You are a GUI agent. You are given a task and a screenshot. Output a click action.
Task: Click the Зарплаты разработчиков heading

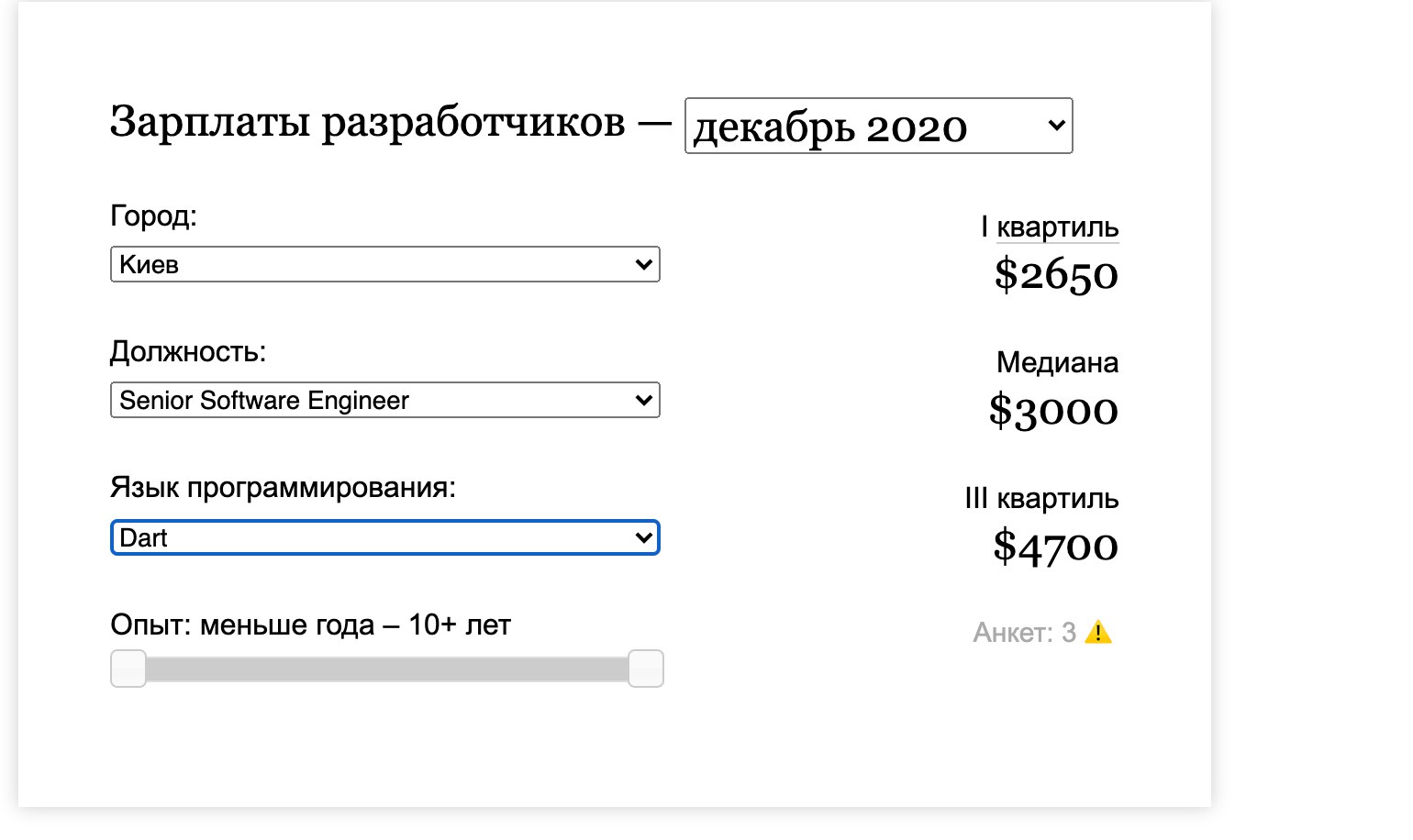point(367,122)
